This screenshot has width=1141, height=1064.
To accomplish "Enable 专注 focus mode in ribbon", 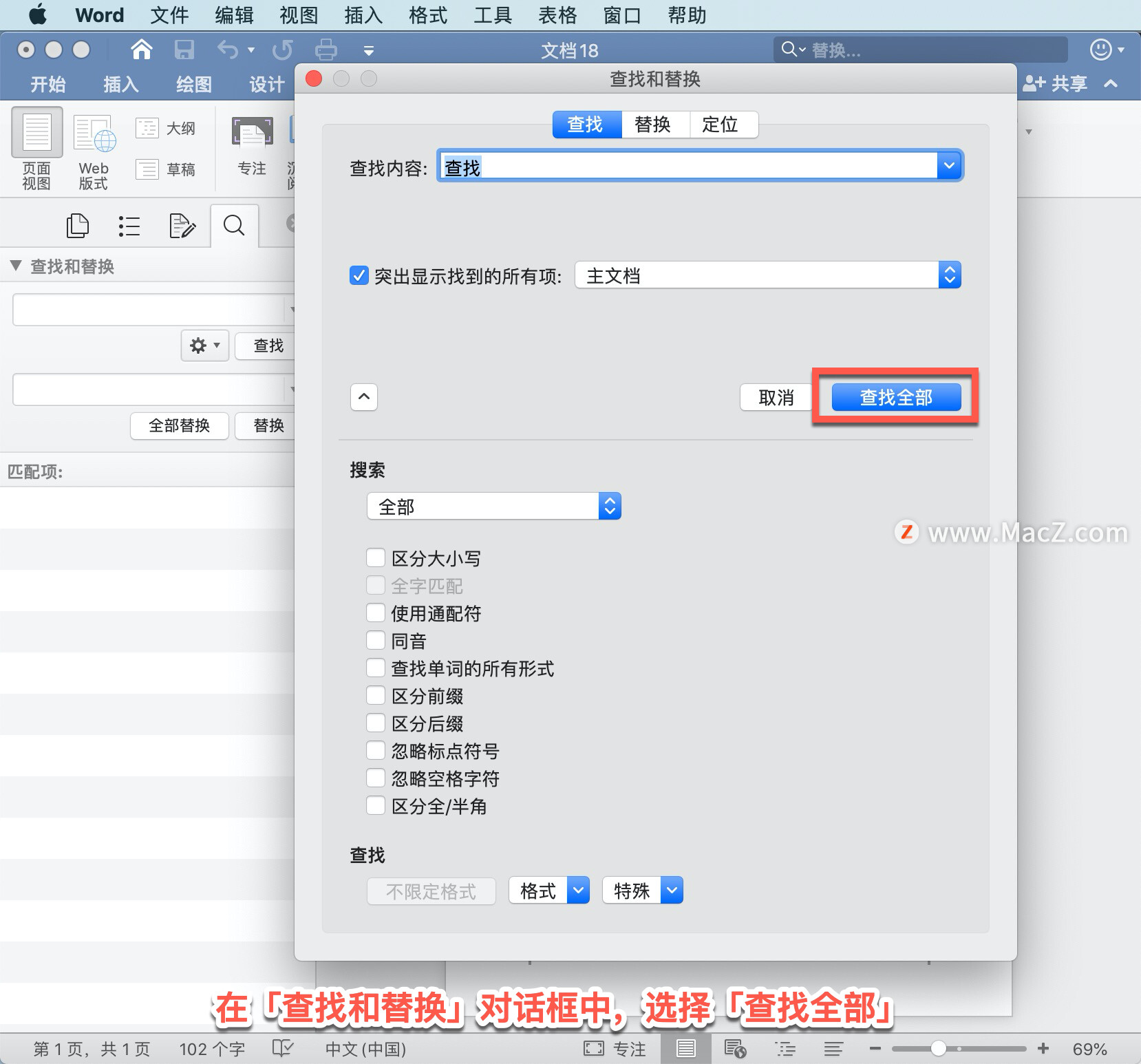I will [x=252, y=146].
